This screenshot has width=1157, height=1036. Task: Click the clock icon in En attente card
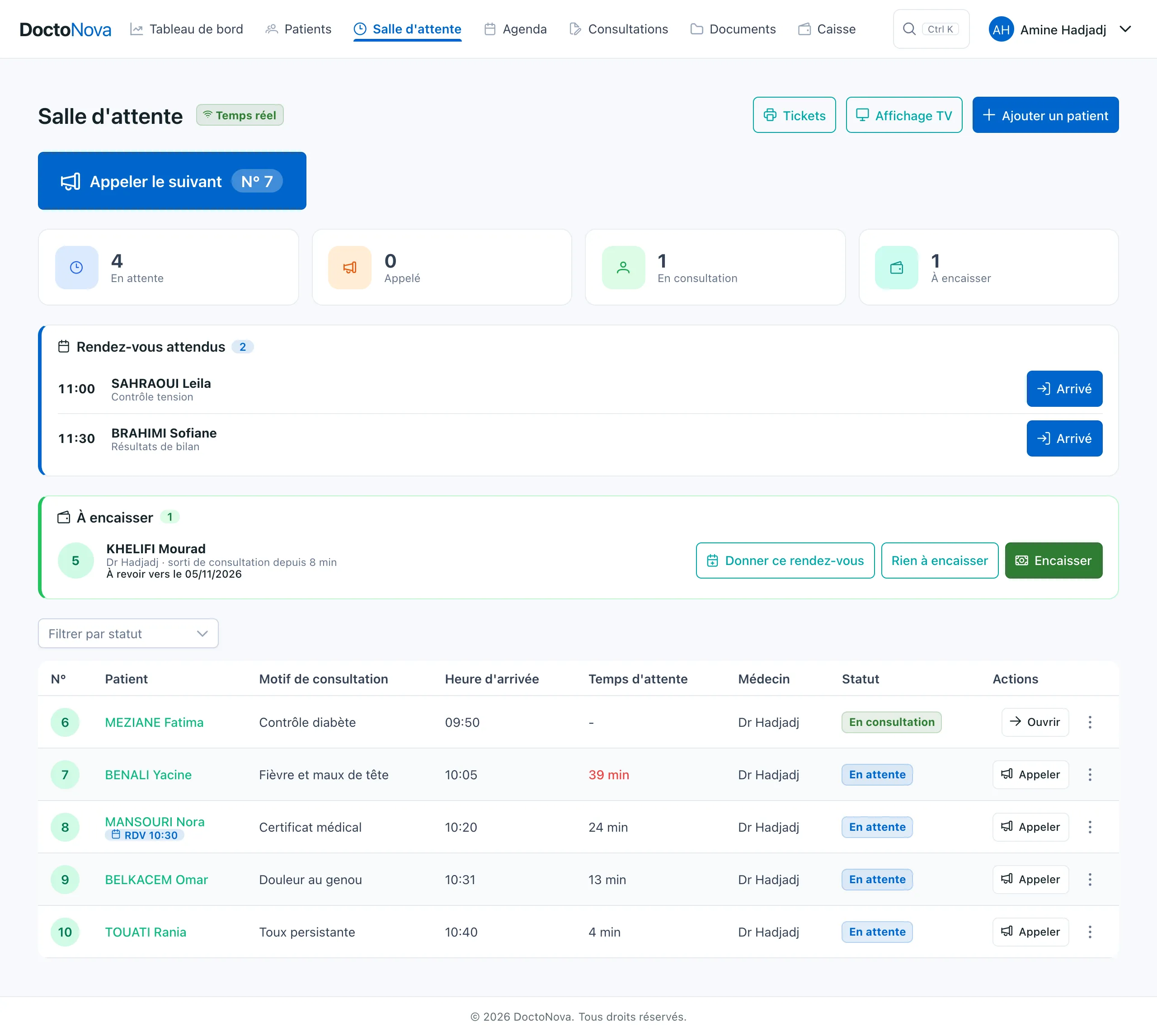click(x=76, y=268)
